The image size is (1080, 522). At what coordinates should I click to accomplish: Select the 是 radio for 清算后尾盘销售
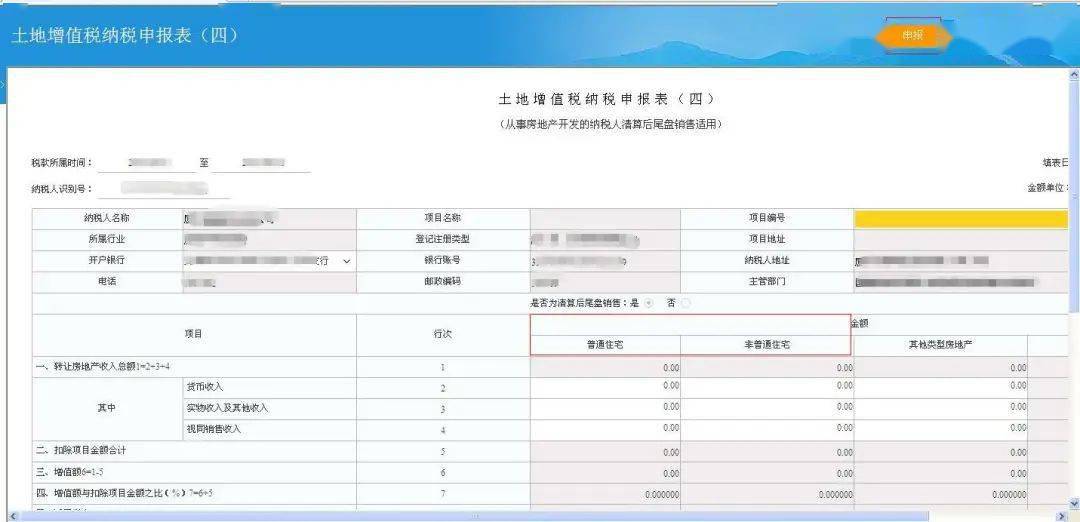649,304
